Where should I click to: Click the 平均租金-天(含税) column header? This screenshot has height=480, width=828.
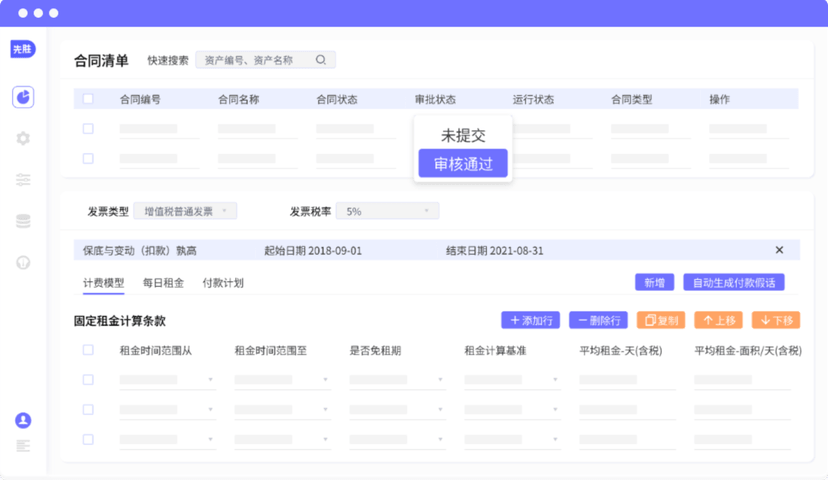pyautogui.click(x=620, y=351)
